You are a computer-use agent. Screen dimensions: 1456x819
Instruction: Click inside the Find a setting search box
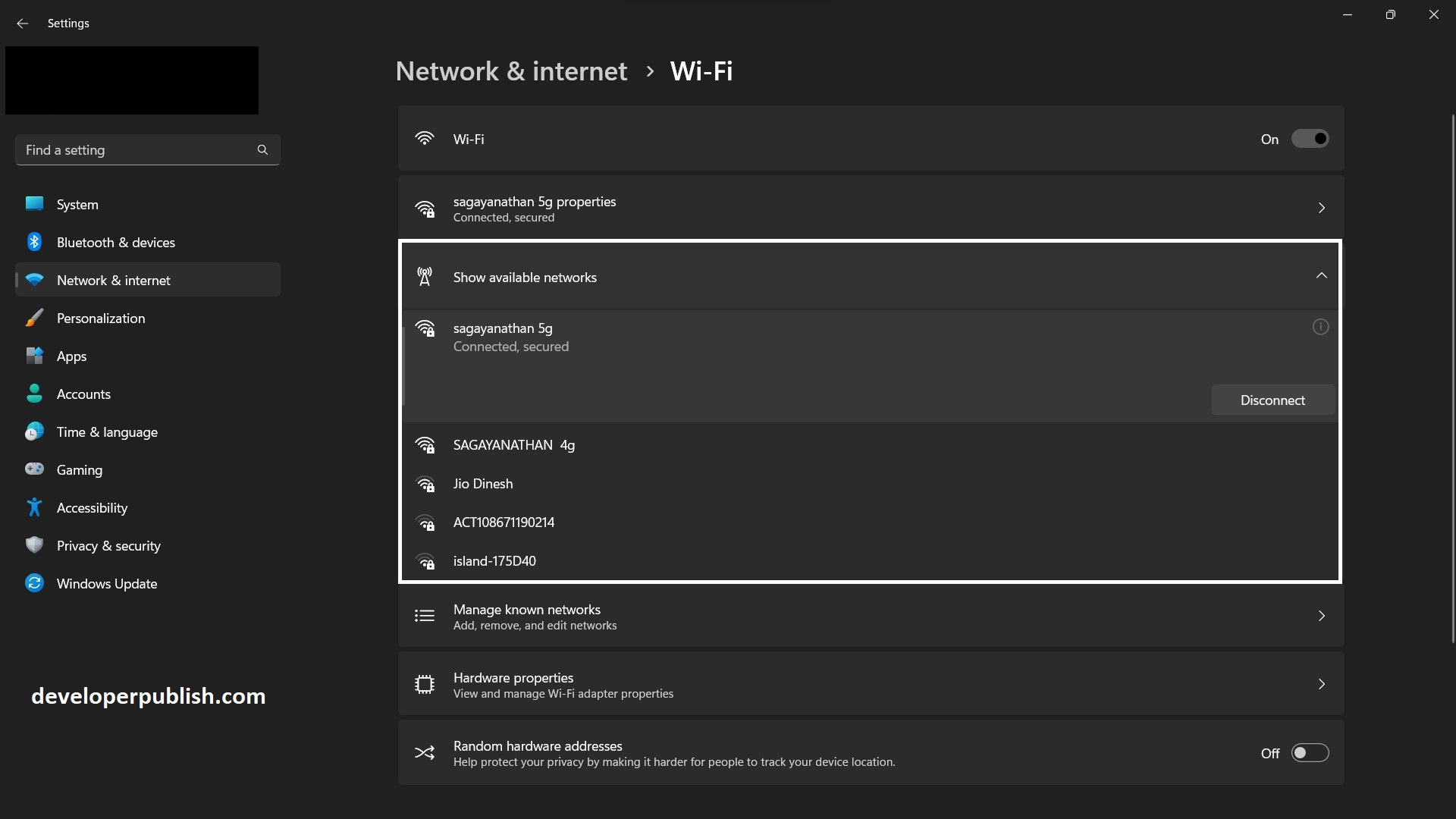click(x=114, y=149)
